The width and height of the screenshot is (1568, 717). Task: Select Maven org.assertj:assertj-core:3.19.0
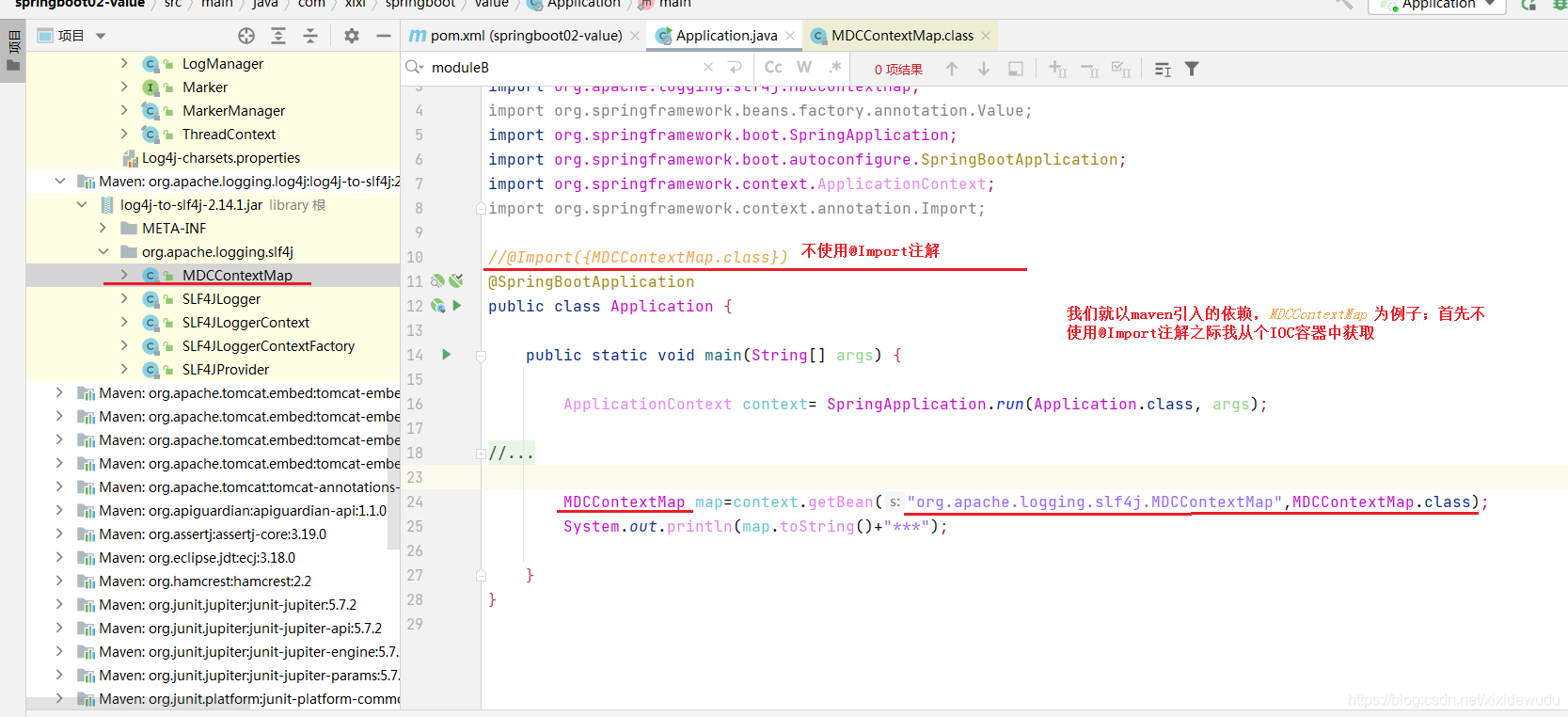coord(213,534)
